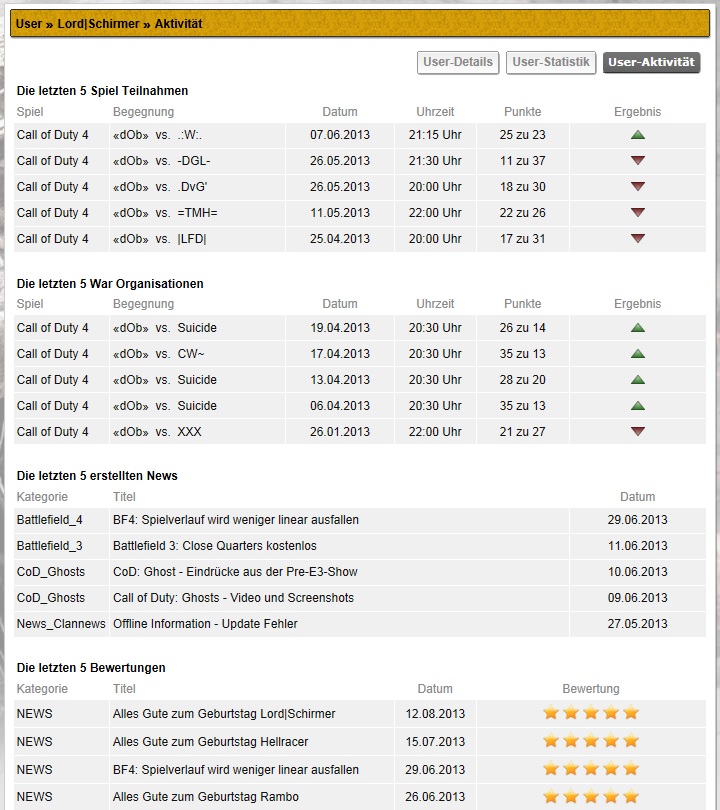Open match «dOb» vs. =TMH=
This screenshot has width=720, height=810.
pyautogui.click(x=165, y=212)
